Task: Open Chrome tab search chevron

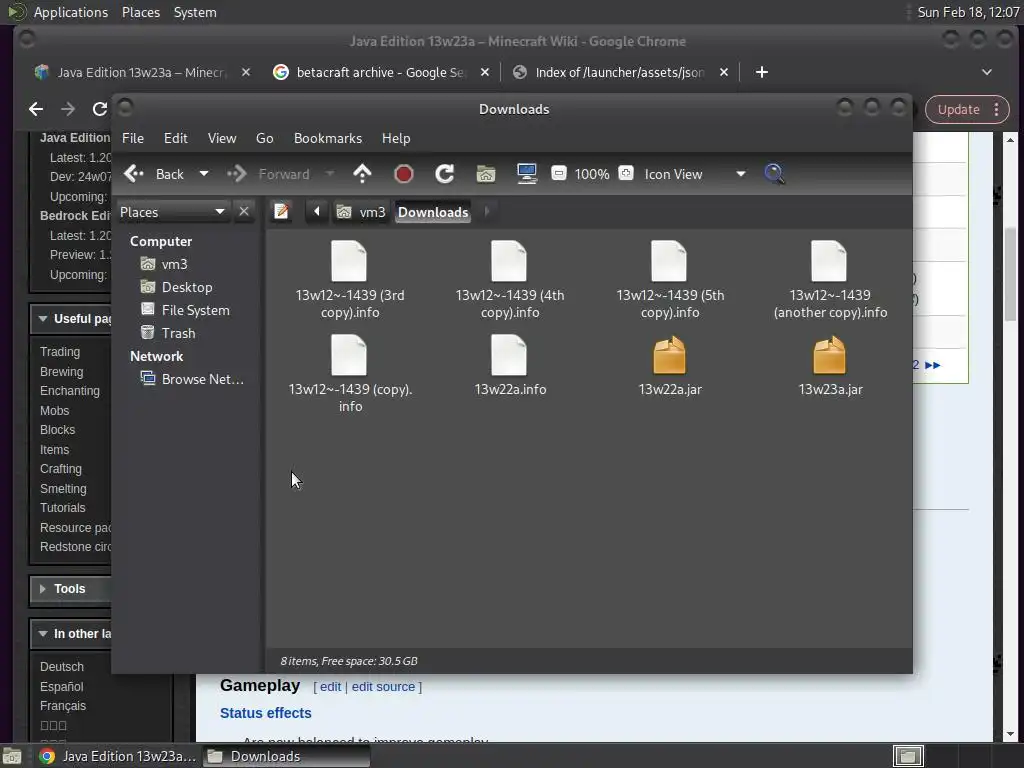Action: pyautogui.click(x=987, y=72)
